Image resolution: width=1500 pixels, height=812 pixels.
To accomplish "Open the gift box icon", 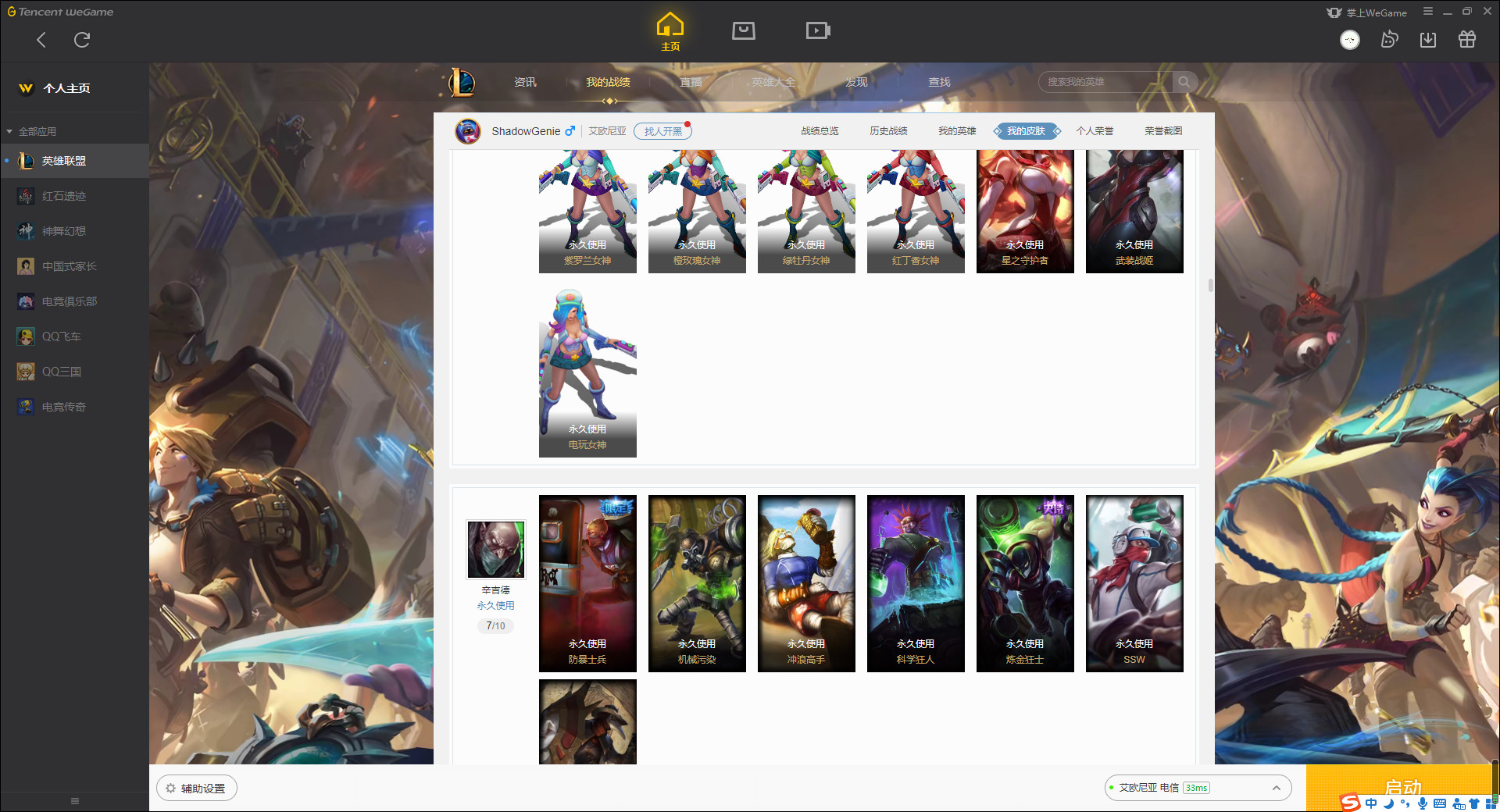I will tap(1467, 39).
